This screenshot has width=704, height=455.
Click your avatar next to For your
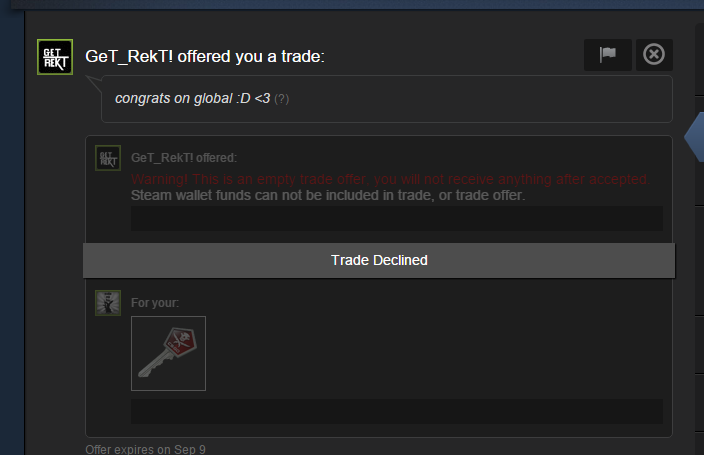click(108, 303)
